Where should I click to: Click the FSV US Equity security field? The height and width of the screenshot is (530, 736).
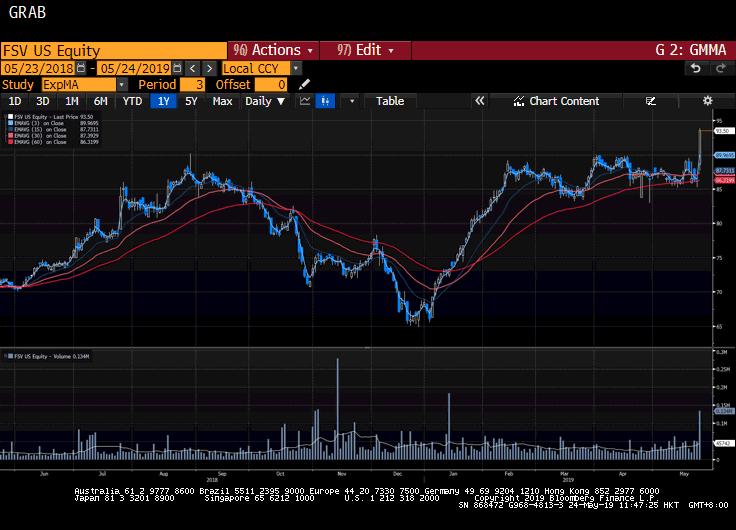(114, 50)
